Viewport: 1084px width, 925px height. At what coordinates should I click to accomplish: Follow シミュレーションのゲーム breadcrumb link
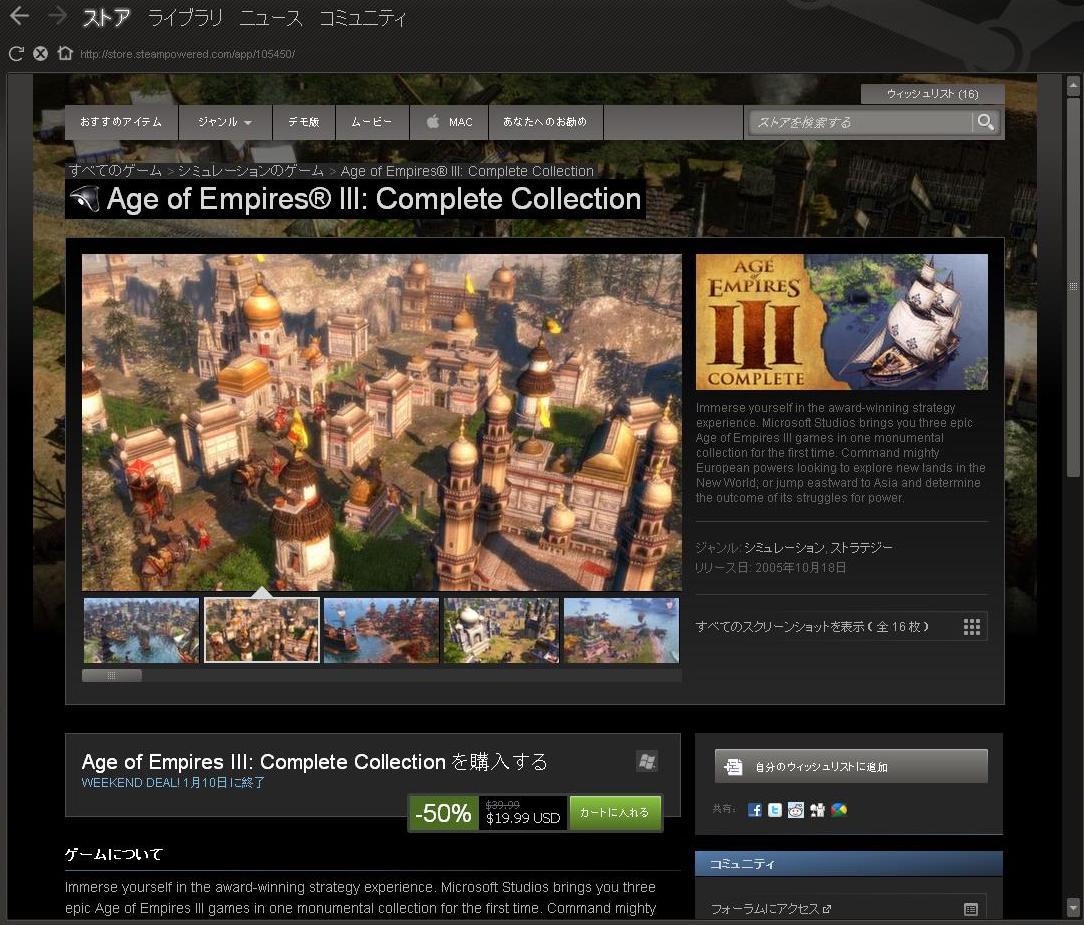[x=251, y=171]
